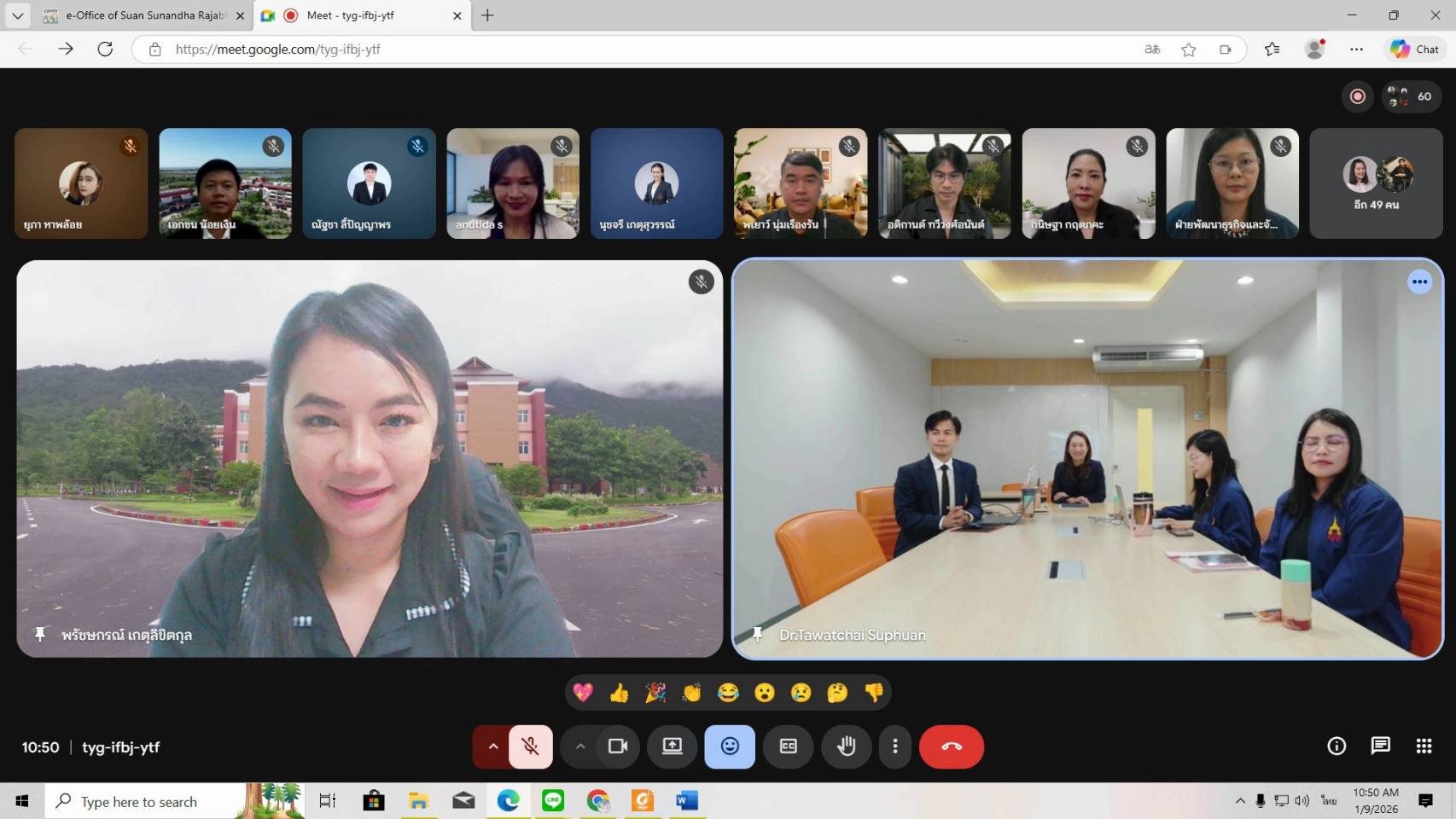1456x819 pixels.
Task: Open Microsoft Word from the taskbar
Action: [686, 800]
